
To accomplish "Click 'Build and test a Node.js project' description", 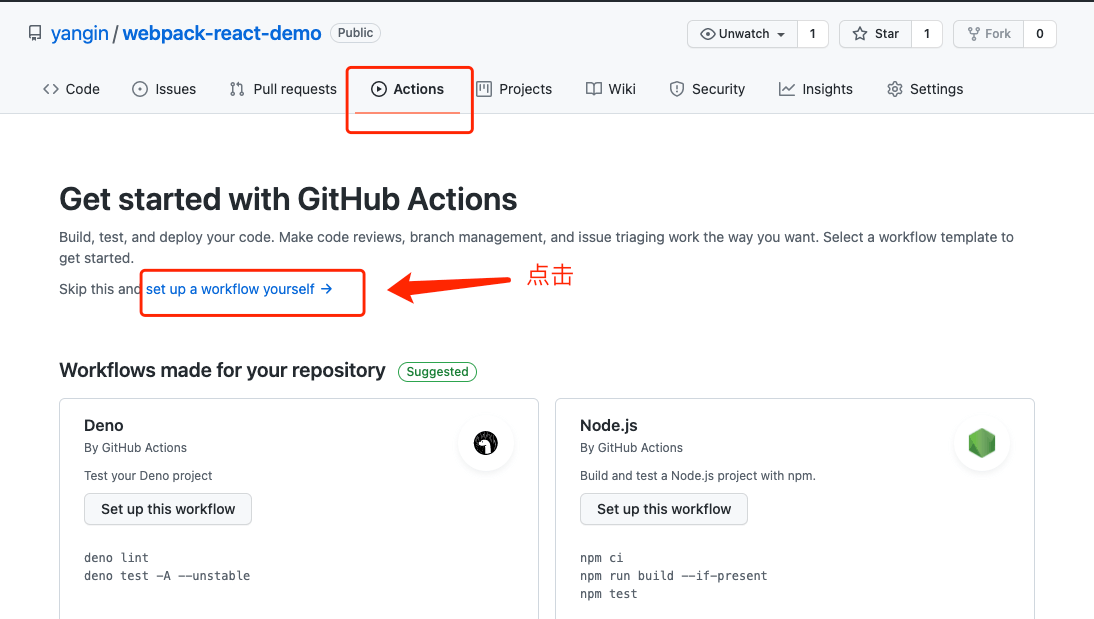I will 698,476.
